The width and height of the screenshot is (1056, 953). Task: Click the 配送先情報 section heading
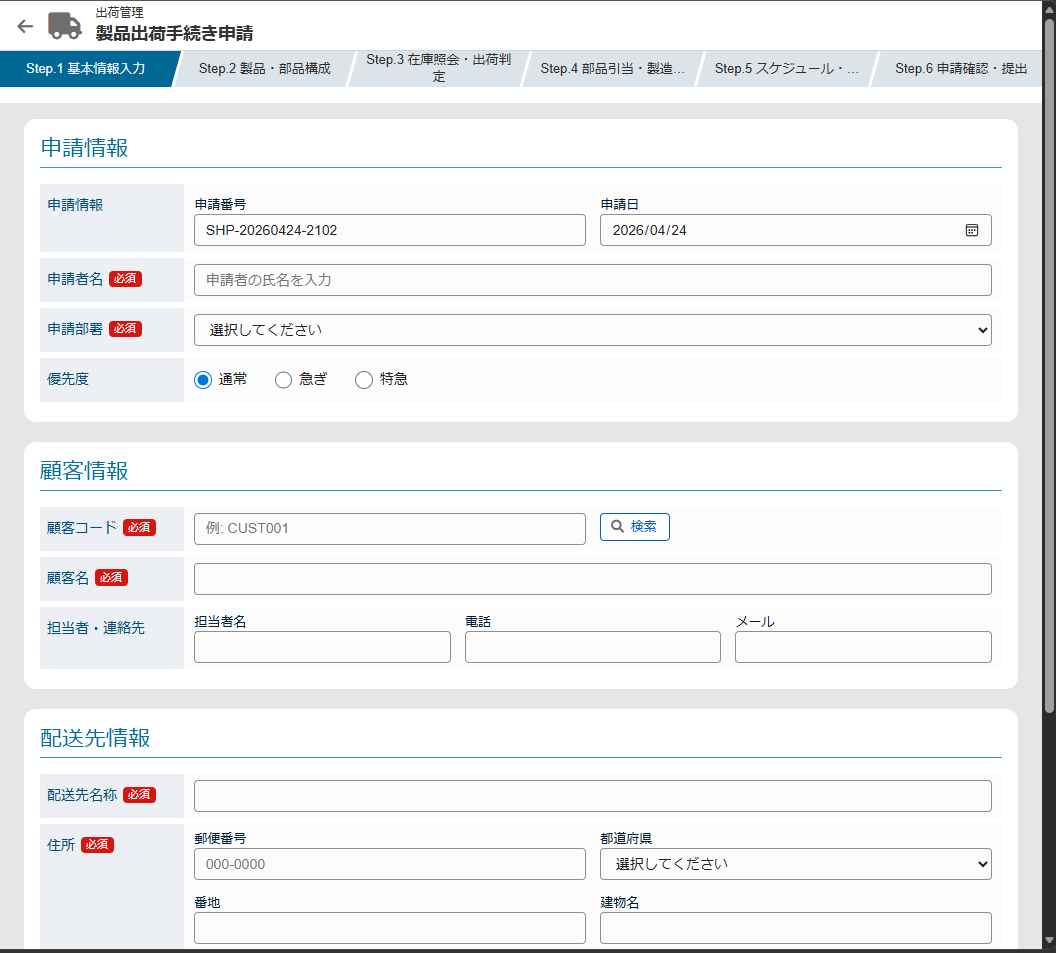(95, 738)
